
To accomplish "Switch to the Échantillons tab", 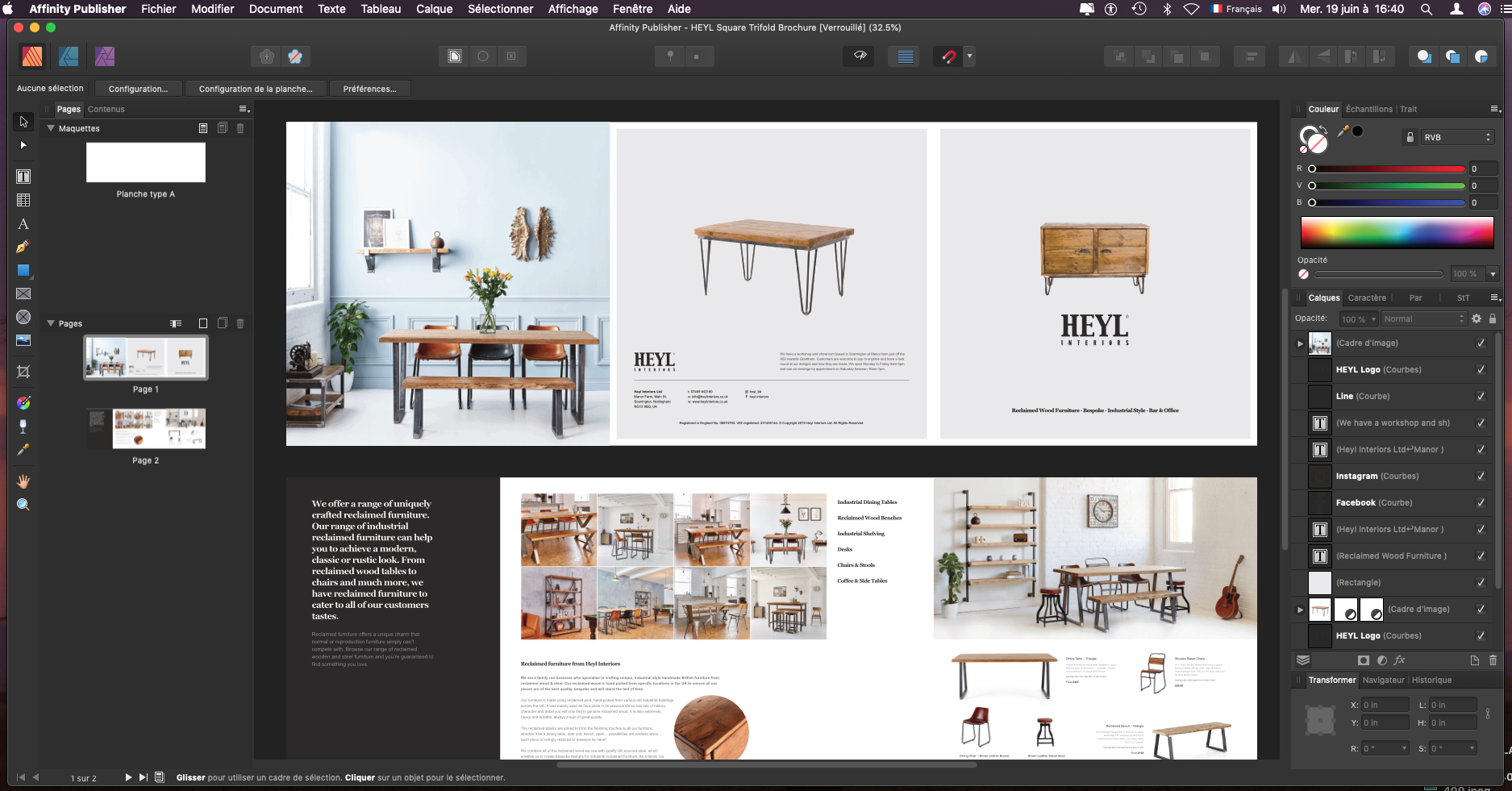I will [x=1368, y=109].
